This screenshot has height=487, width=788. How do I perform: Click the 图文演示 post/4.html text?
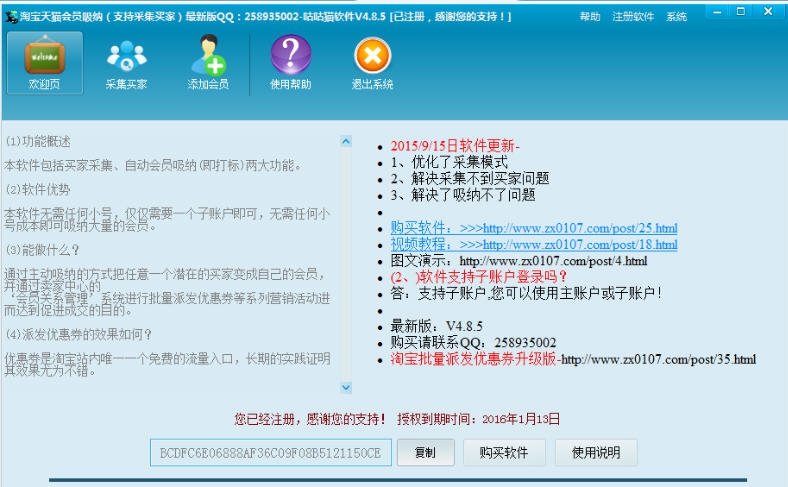tap(519, 261)
